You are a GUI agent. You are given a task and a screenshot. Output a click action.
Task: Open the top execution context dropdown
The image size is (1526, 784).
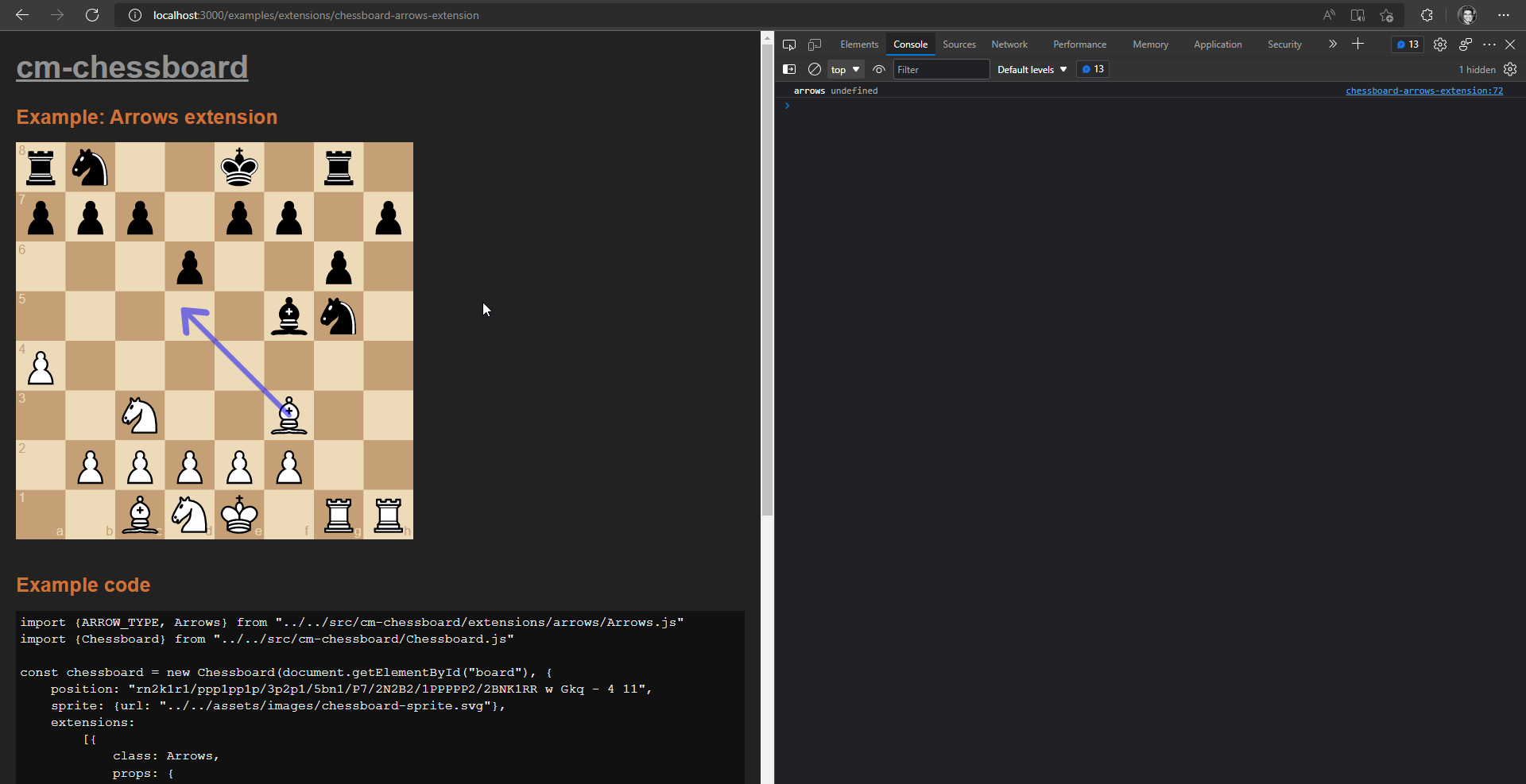click(x=844, y=69)
